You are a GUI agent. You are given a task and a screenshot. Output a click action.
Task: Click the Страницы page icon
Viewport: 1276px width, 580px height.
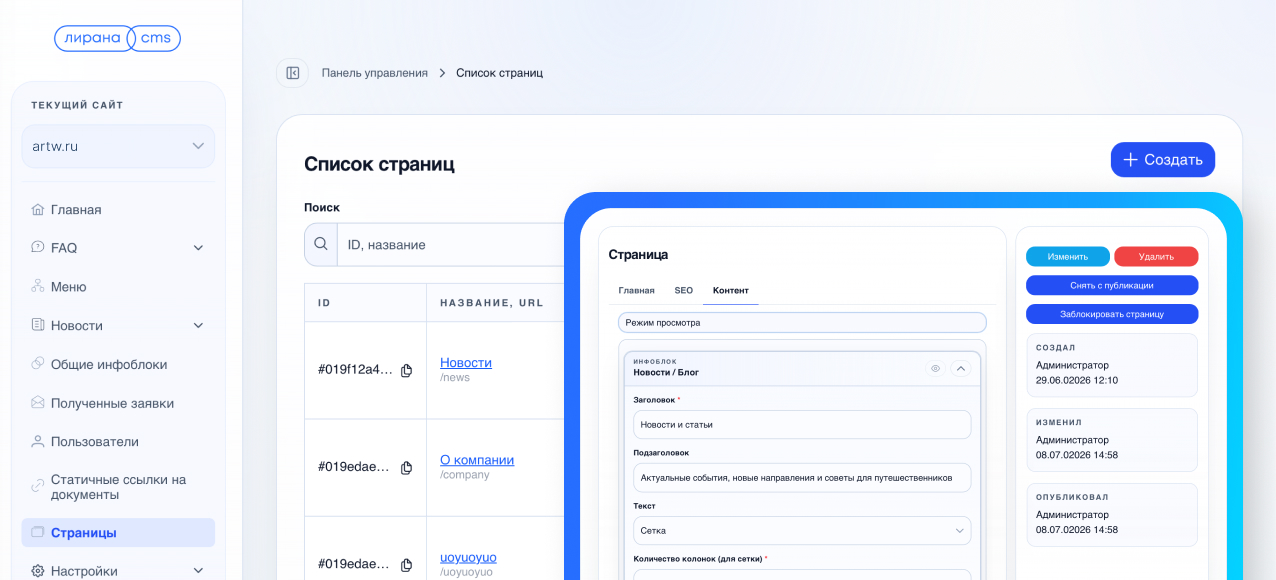[38, 533]
